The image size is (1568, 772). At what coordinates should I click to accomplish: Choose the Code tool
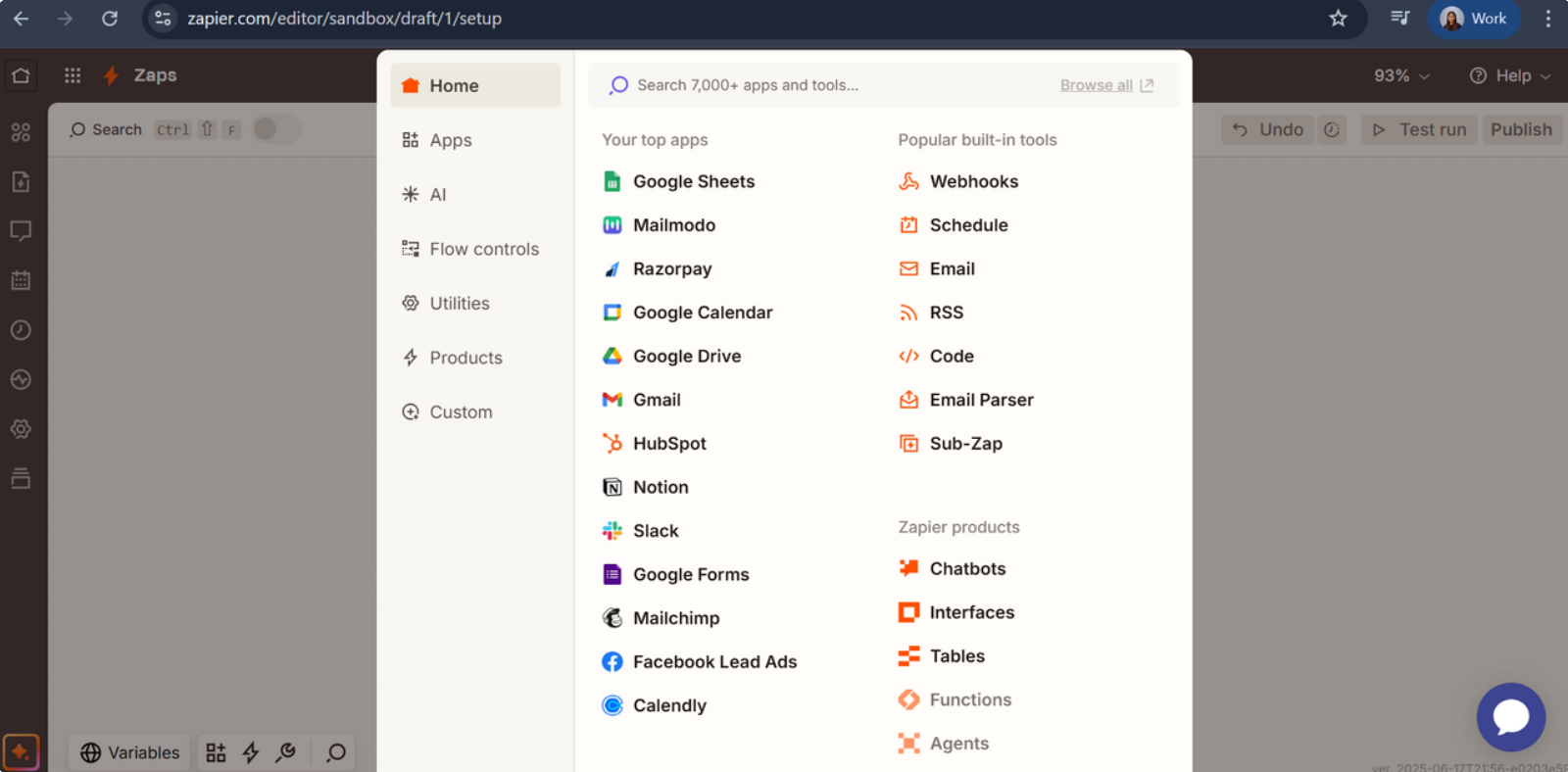(x=936, y=356)
